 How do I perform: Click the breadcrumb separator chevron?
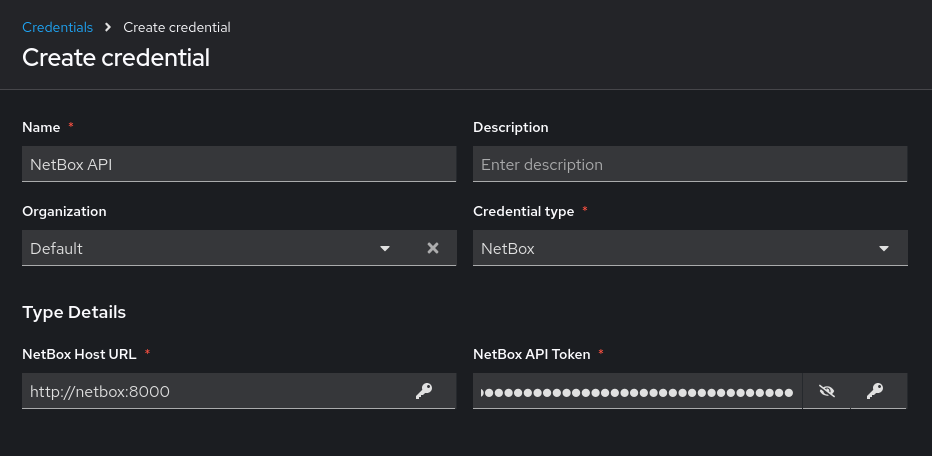coord(108,27)
